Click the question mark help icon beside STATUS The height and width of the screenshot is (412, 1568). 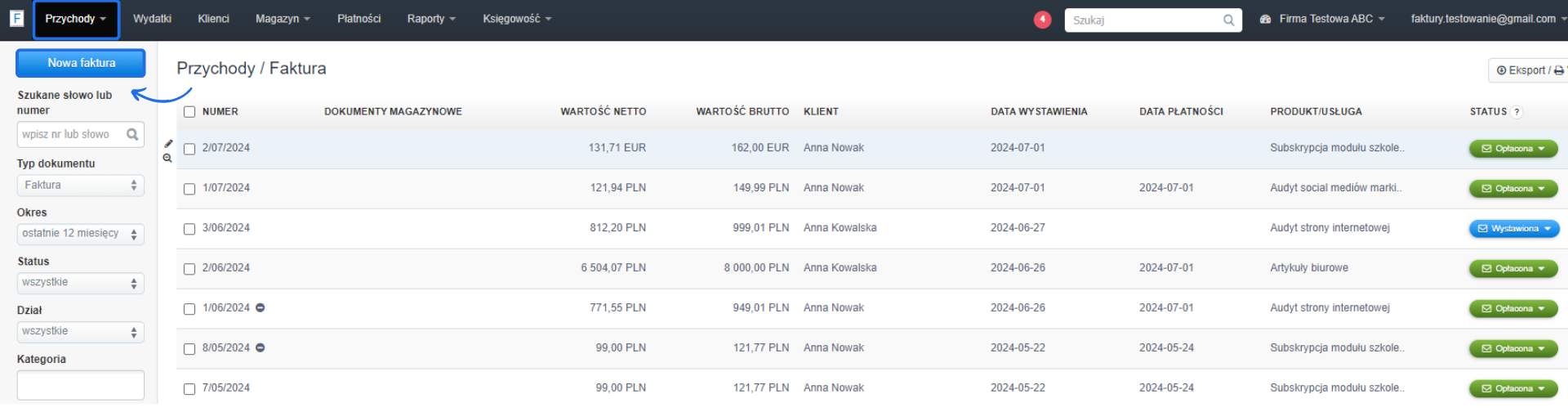coord(1517,112)
